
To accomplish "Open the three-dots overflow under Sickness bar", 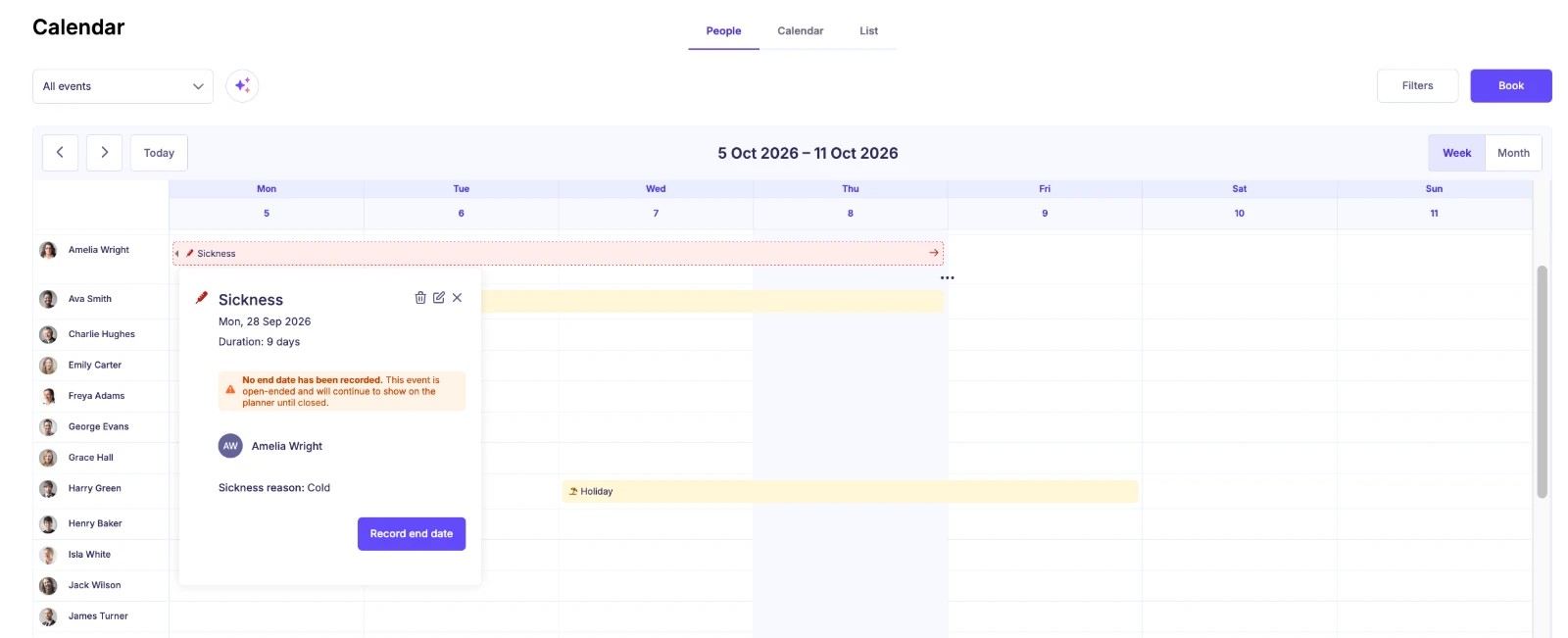I will click(947, 278).
